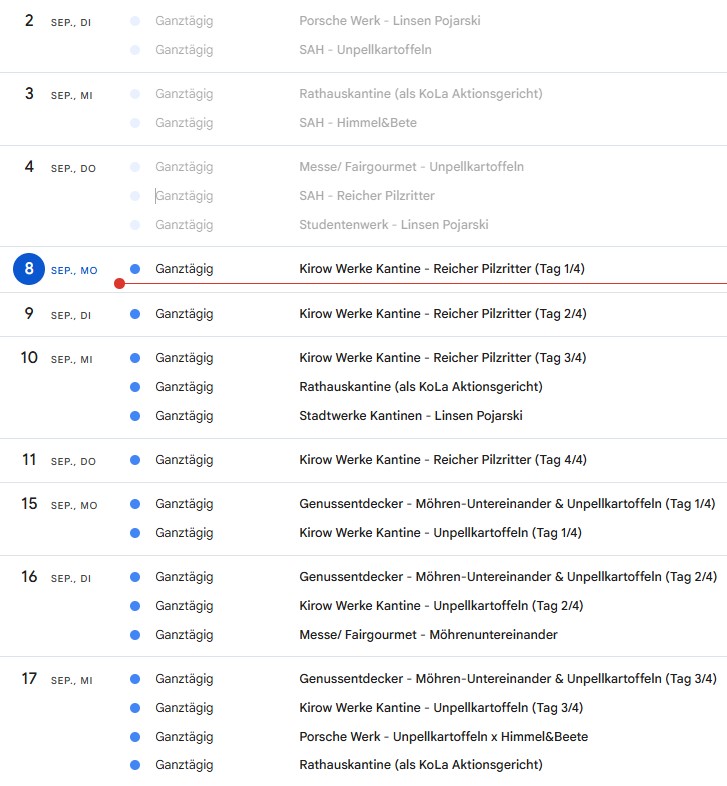Open Studentenwerk - Linsen Pojarski event
727x786 pixels.
pos(393,225)
